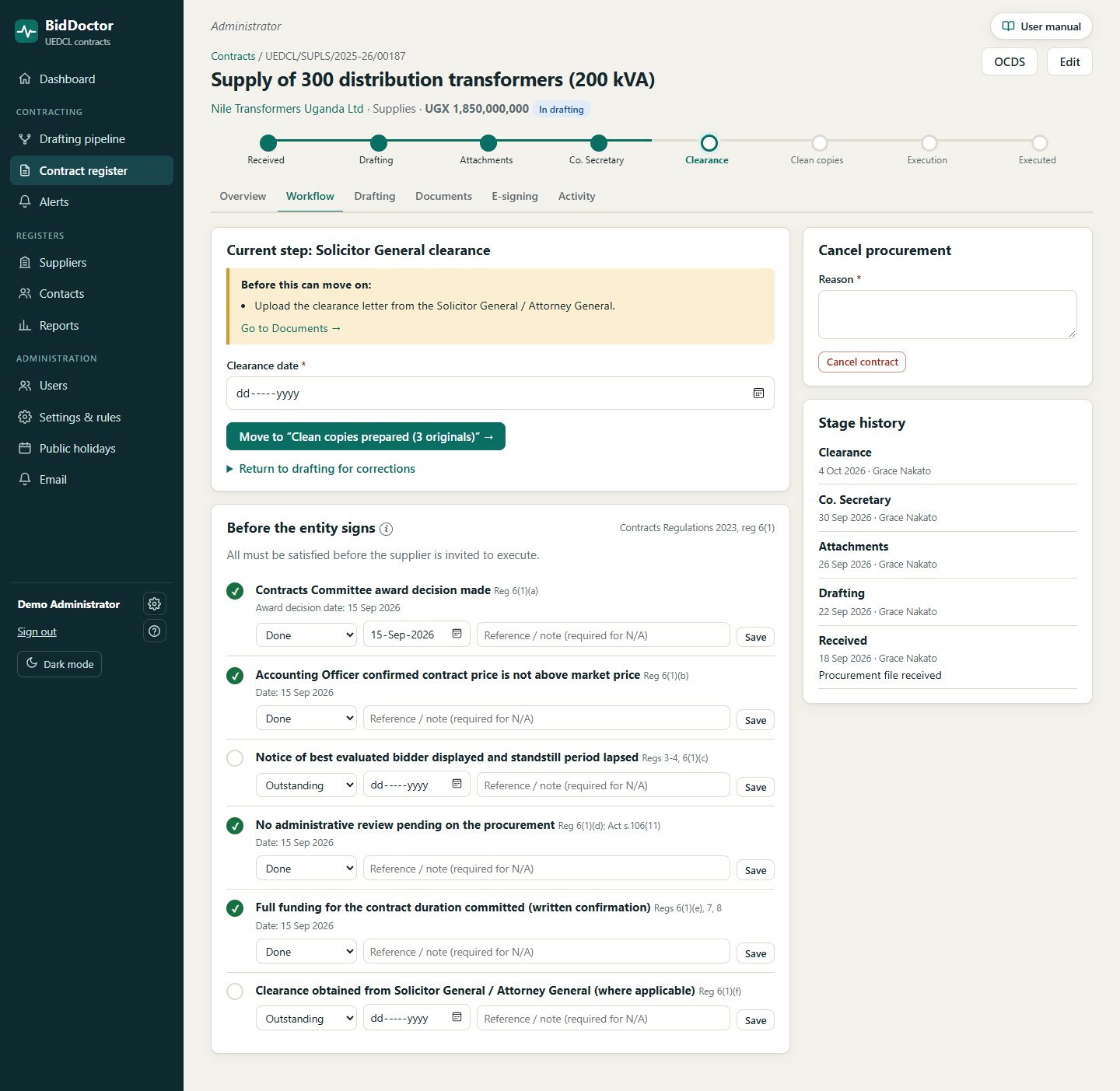Toggle check for Accounting Officer confirmed contract price
1120x1091 pixels.
235,676
